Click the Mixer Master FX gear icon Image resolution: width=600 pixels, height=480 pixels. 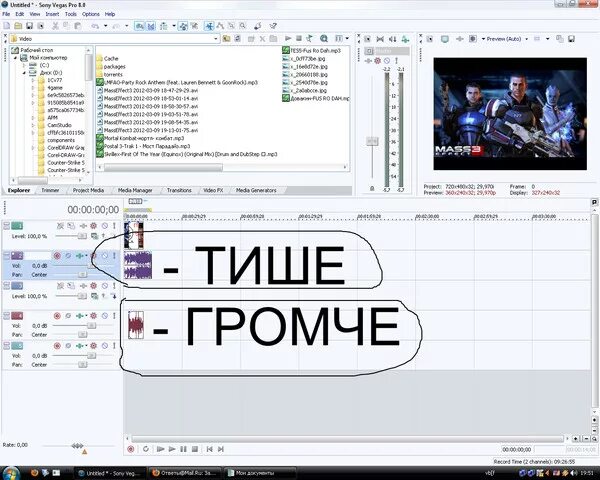coord(378,61)
